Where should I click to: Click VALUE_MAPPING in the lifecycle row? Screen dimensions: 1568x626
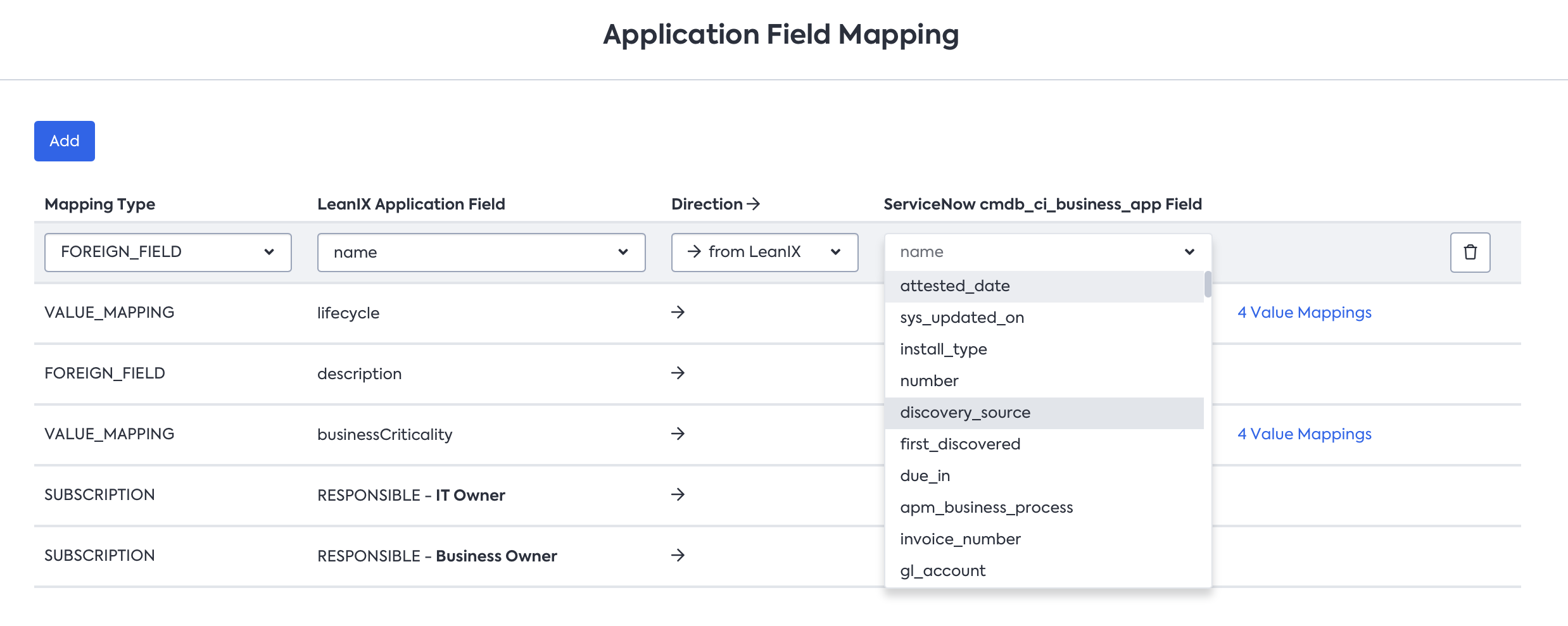pos(109,312)
